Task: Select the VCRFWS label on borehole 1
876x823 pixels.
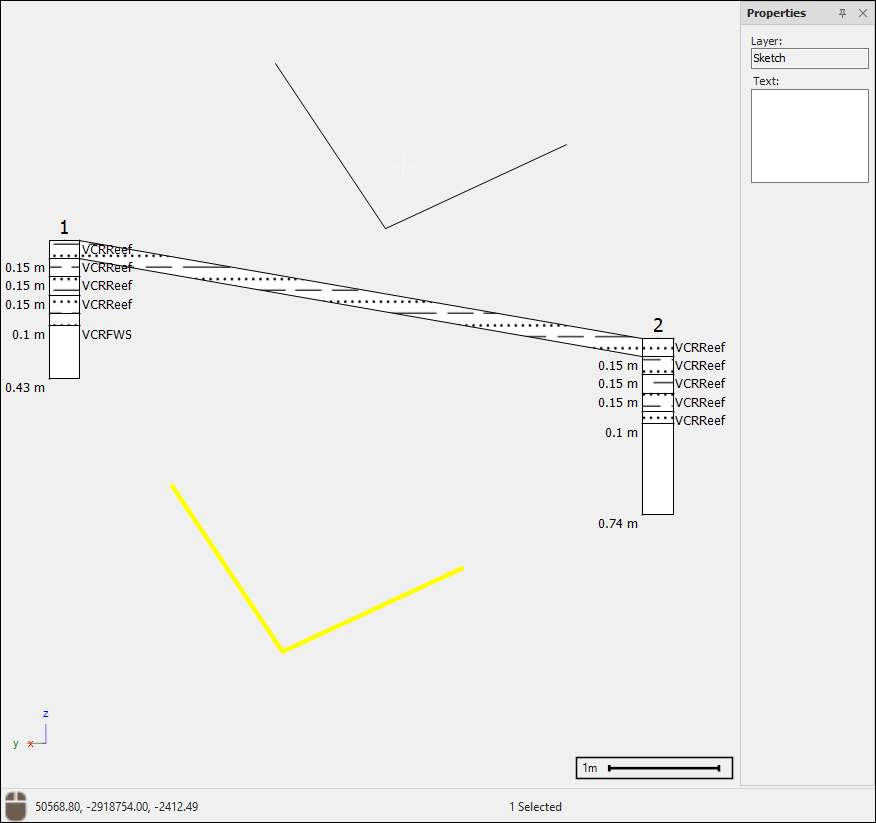Action: (107, 335)
